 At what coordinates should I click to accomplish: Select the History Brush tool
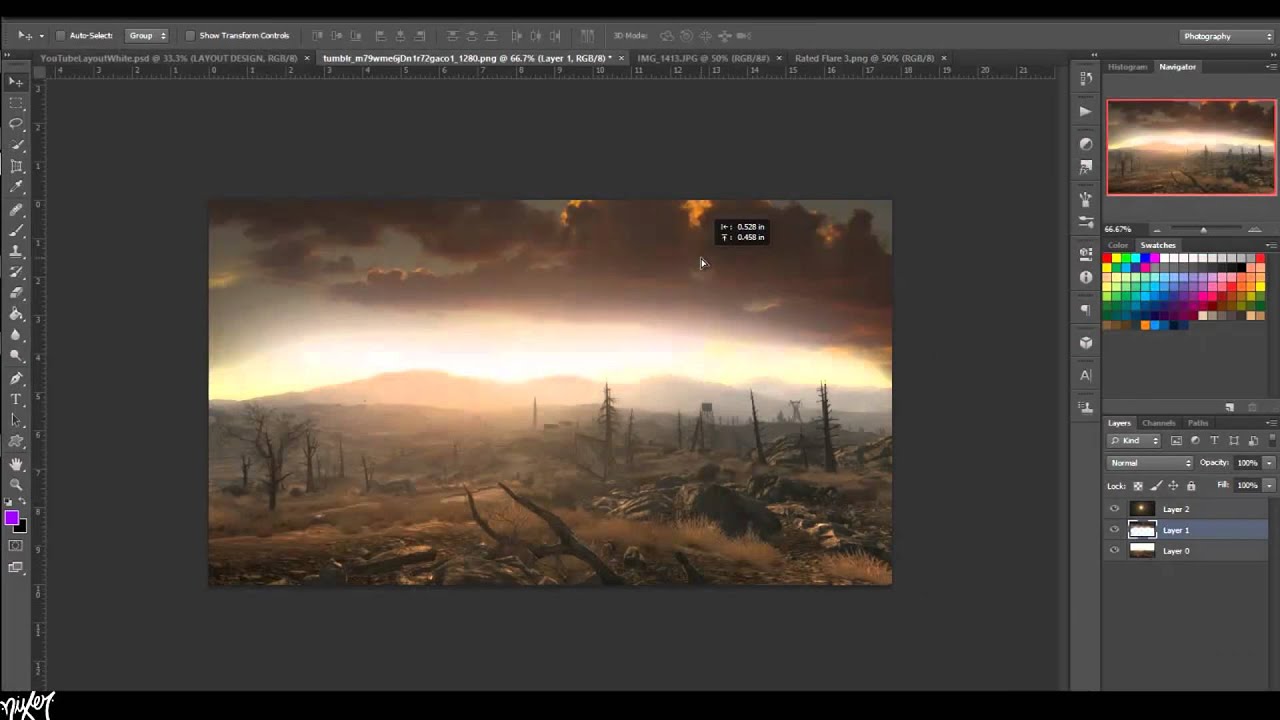16,273
